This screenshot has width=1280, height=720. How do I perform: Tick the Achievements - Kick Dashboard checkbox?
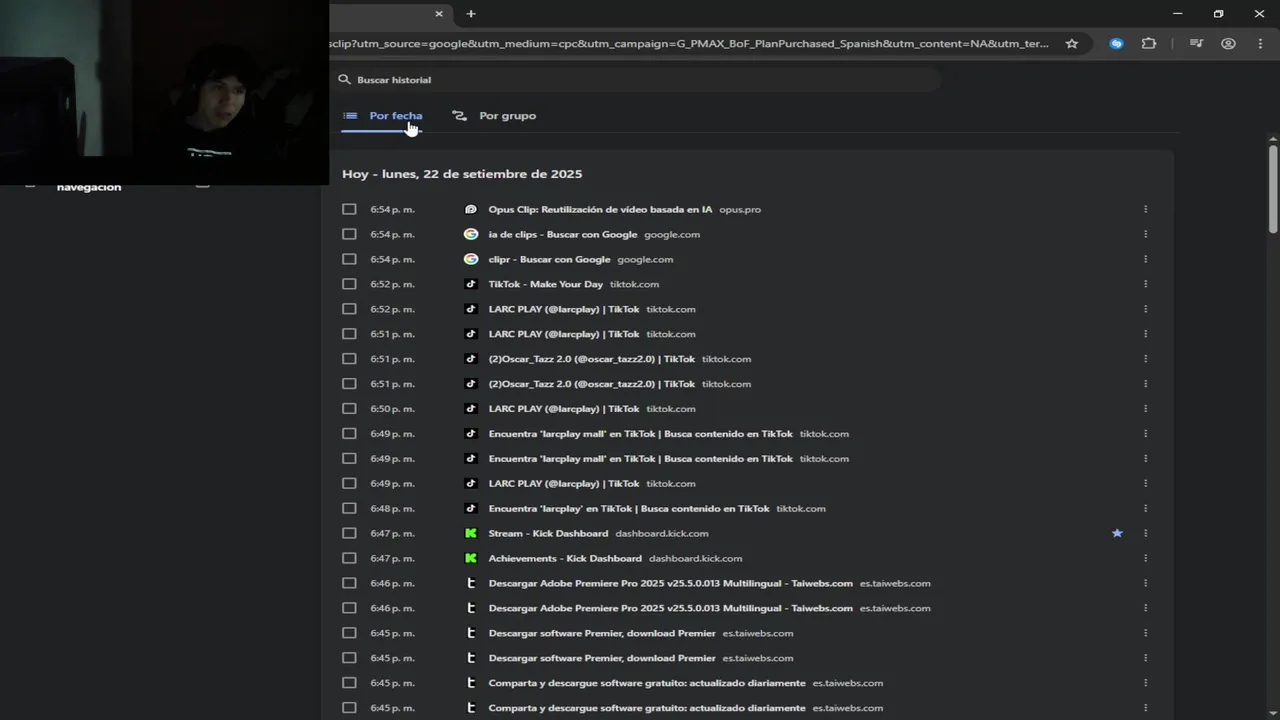(349, 558)
